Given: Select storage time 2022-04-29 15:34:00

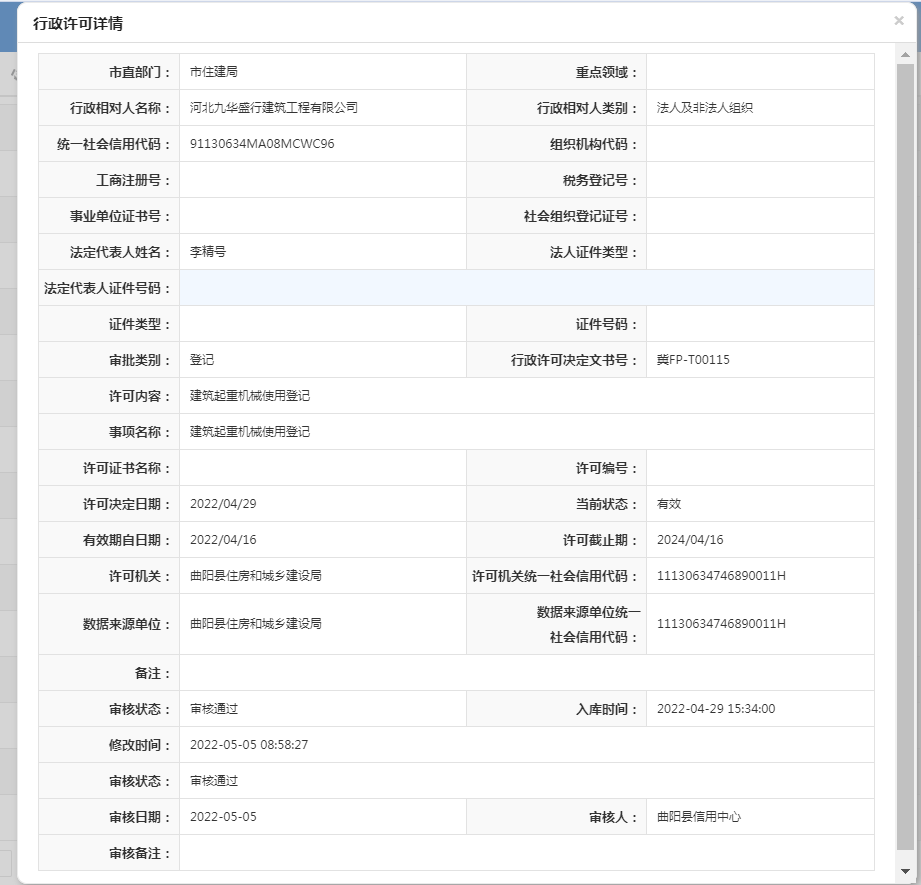Looking at the screenshot, I should coord(716,709).
